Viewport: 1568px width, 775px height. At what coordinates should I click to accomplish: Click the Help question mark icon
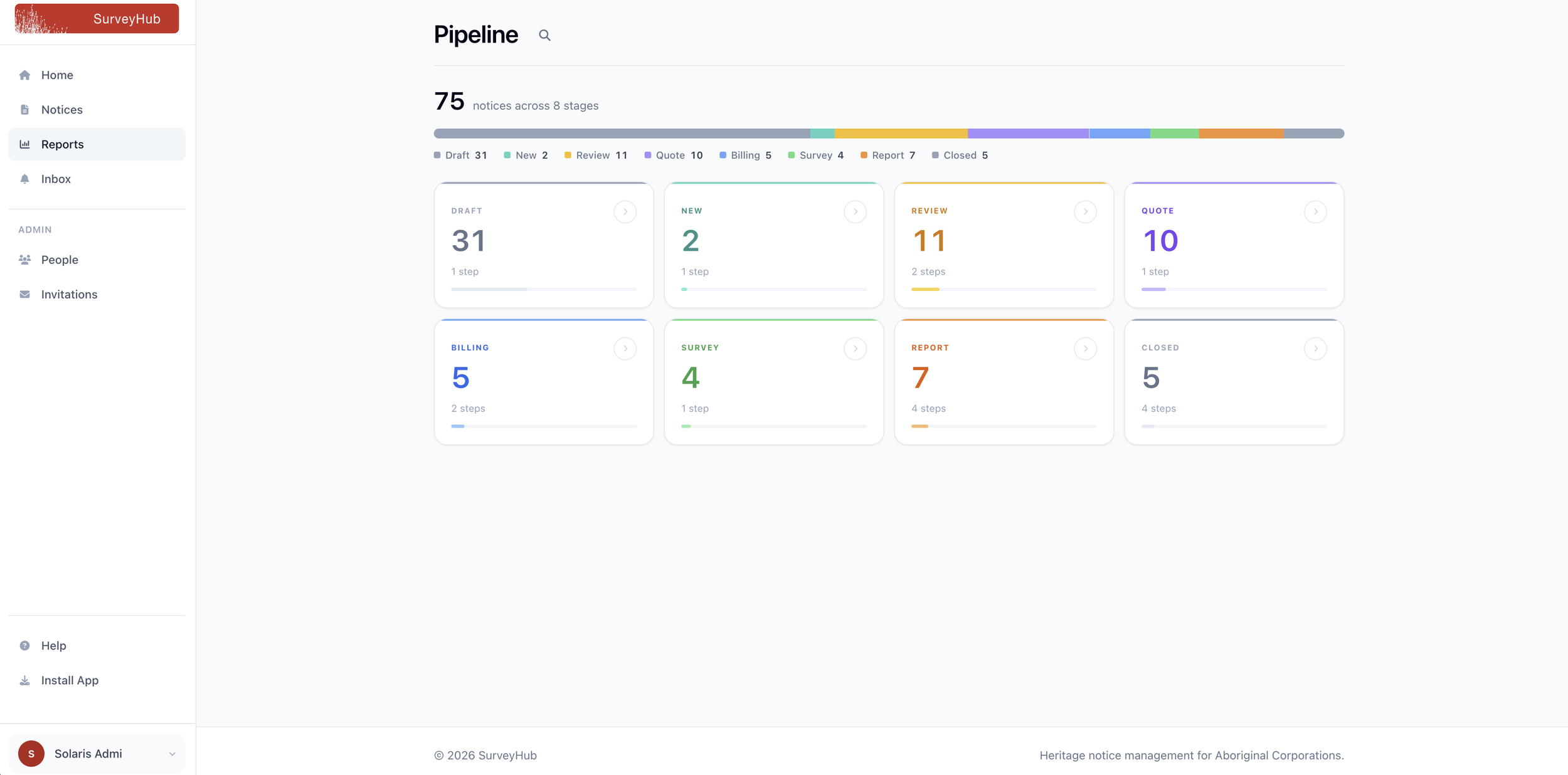pos(24,646)
